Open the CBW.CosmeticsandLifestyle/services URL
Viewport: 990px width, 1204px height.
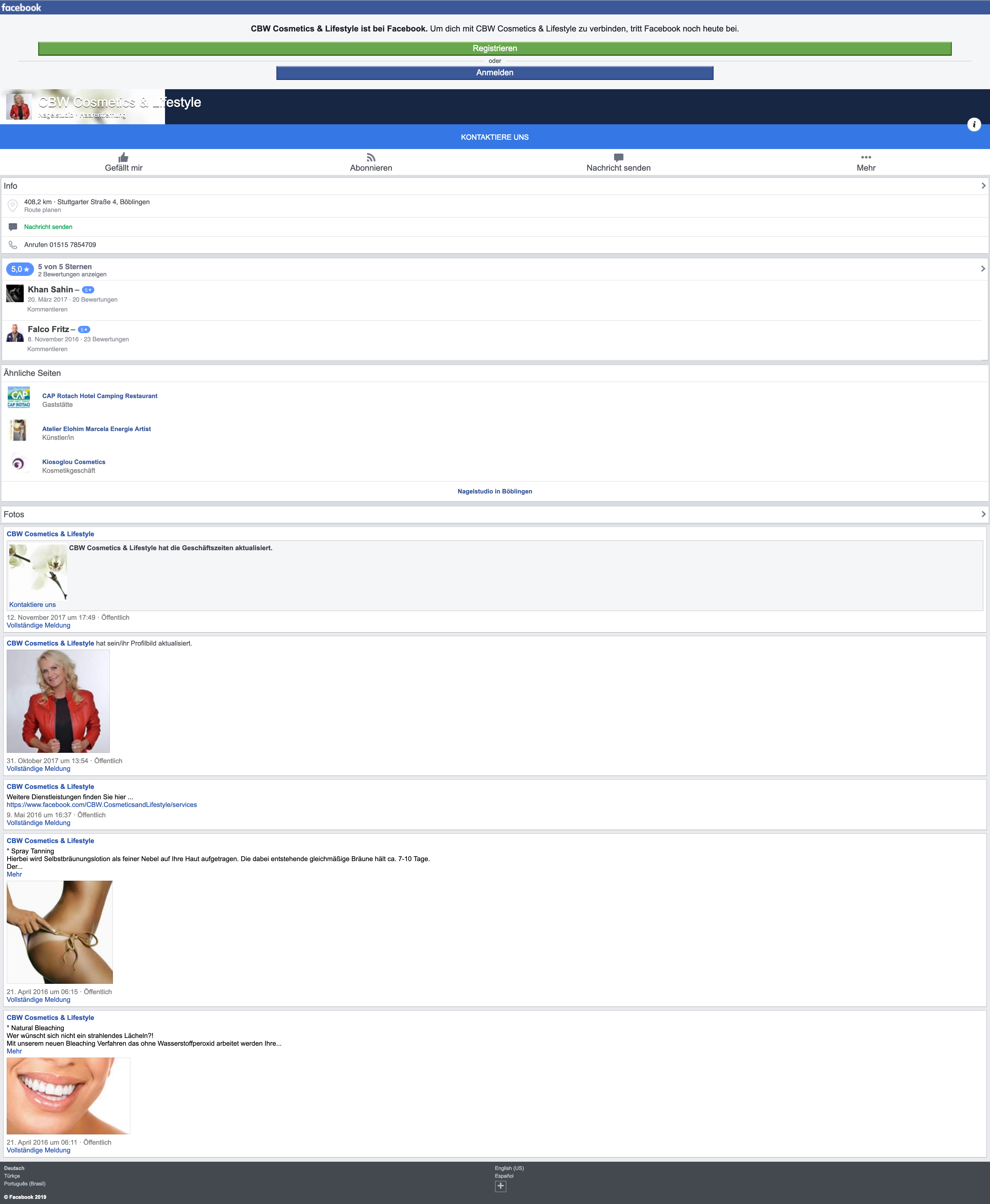click(x=102, y=805)
